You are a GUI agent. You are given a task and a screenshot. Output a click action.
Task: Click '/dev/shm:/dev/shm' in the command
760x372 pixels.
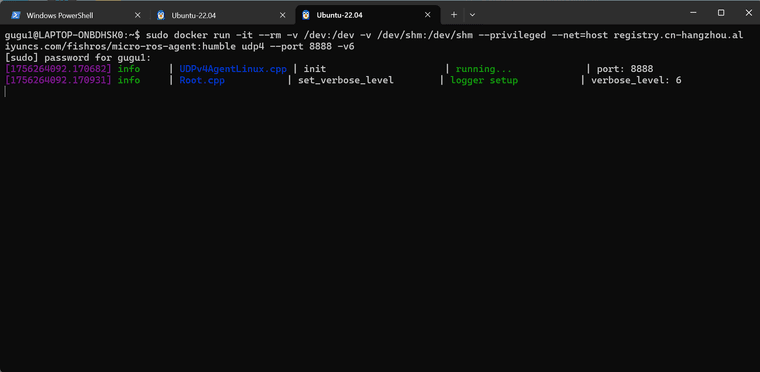click(x=425, y=35)
